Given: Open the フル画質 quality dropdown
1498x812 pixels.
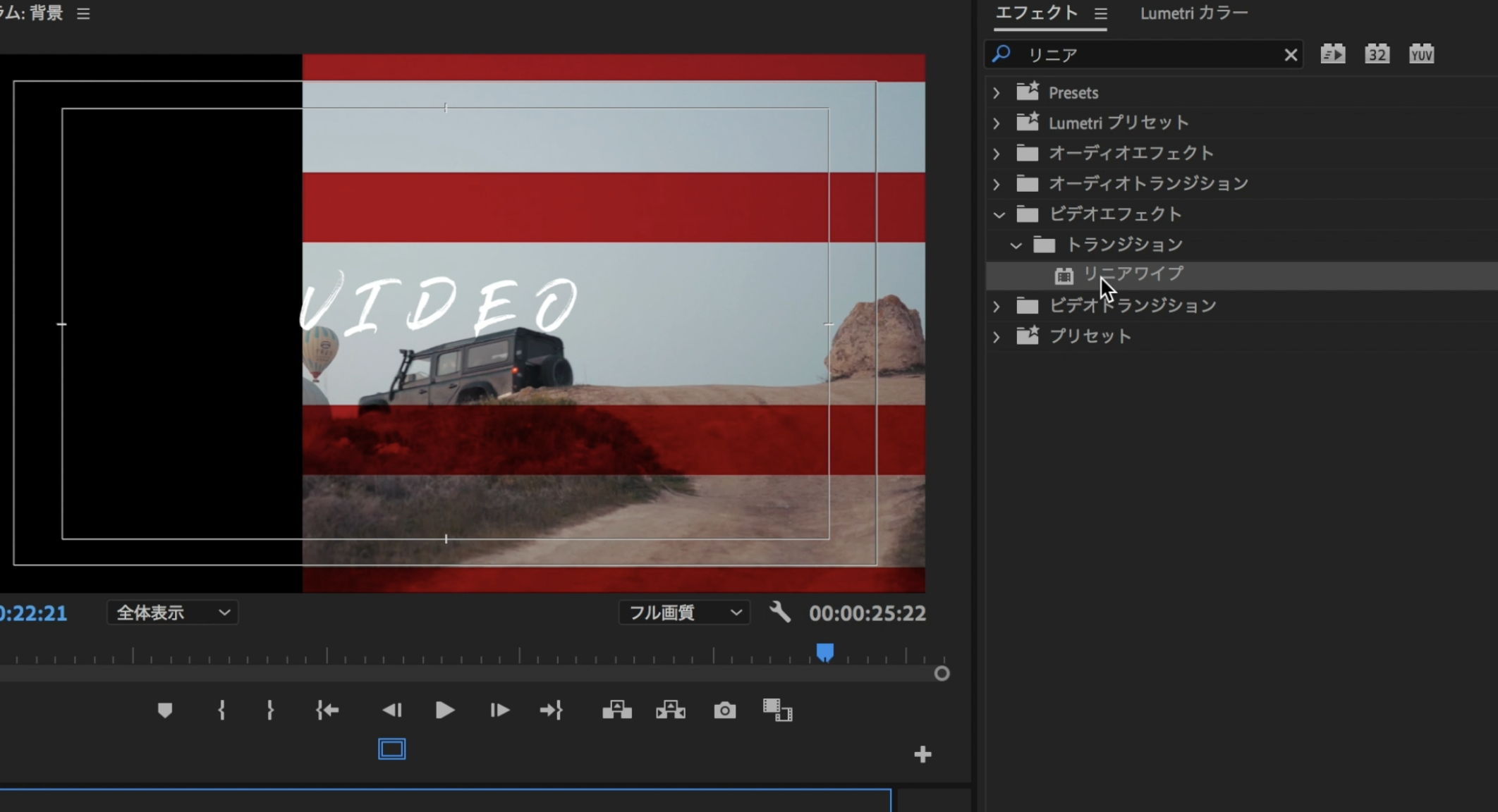Looking at the screenshot, I should (x=683, y=613).
